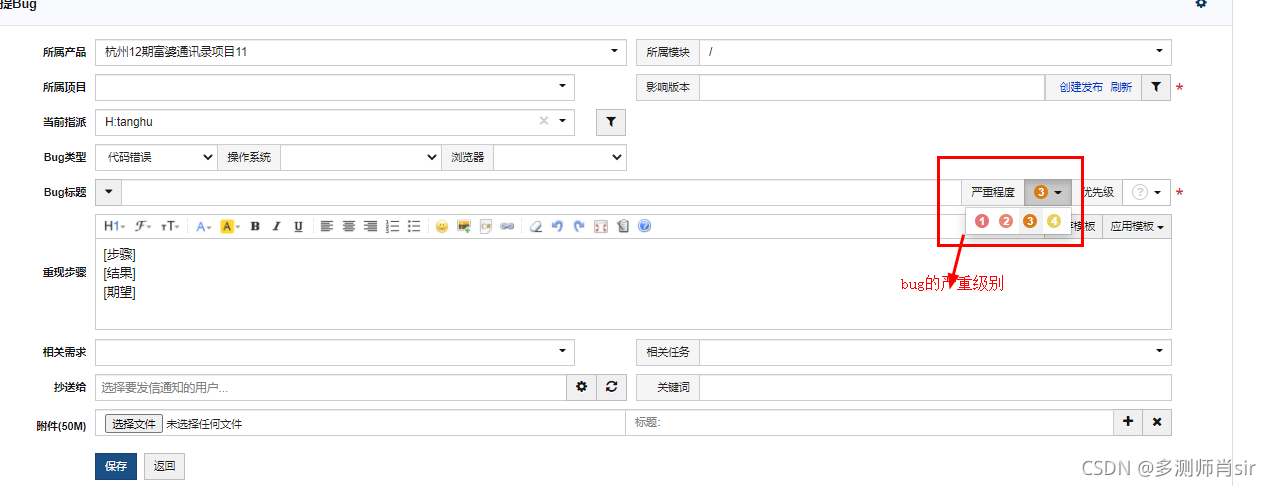The width and height of the screenshot is (1271, 486).
Task: Open 所属模块 module dropdown
Action: tap(935, 52)
